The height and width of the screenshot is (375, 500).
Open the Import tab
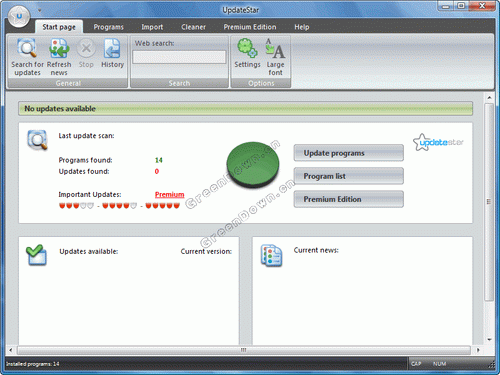[x=152, y=27]
